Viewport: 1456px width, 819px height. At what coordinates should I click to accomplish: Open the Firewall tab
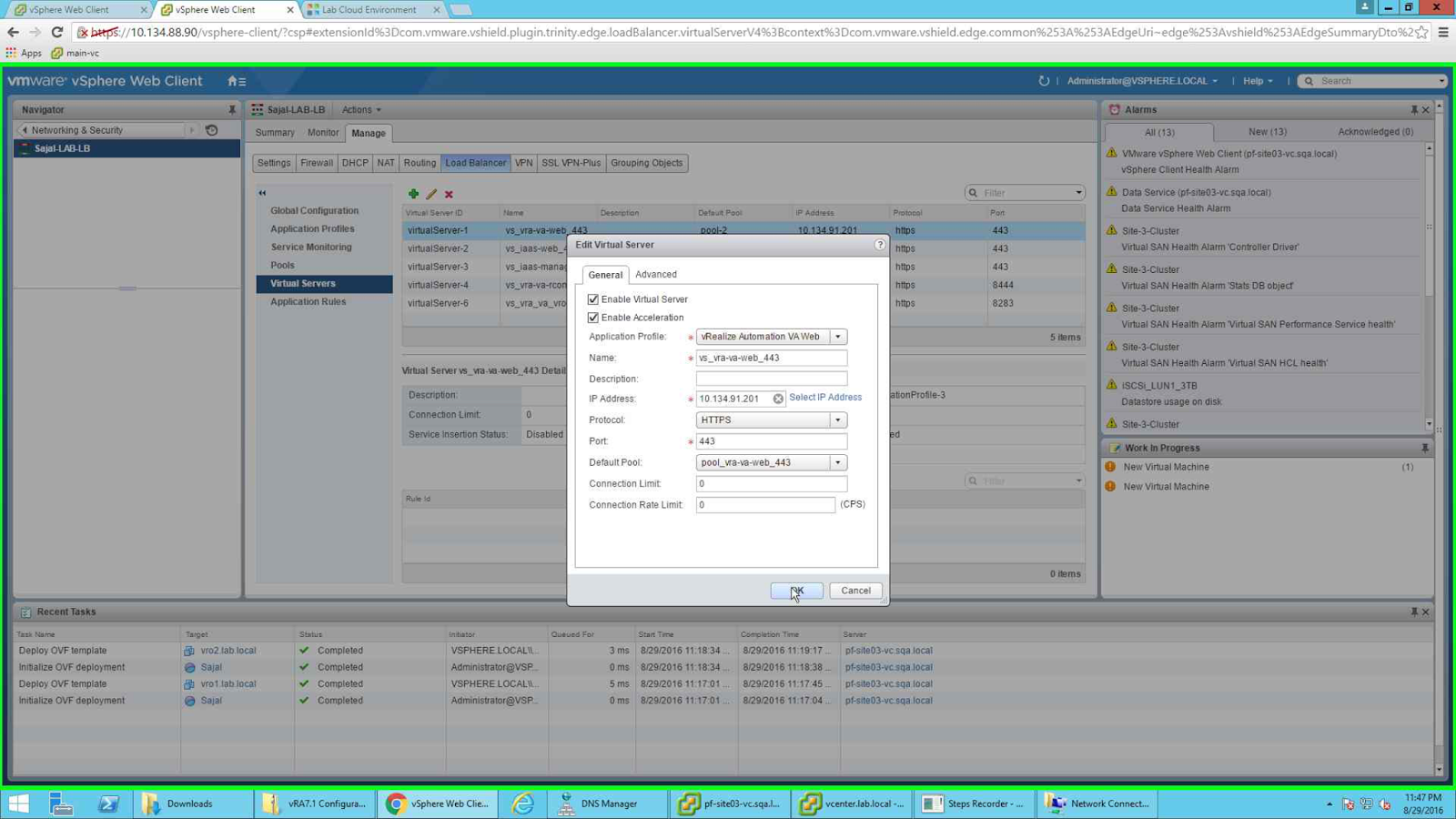pyautogui.click(x=317, y=163)
